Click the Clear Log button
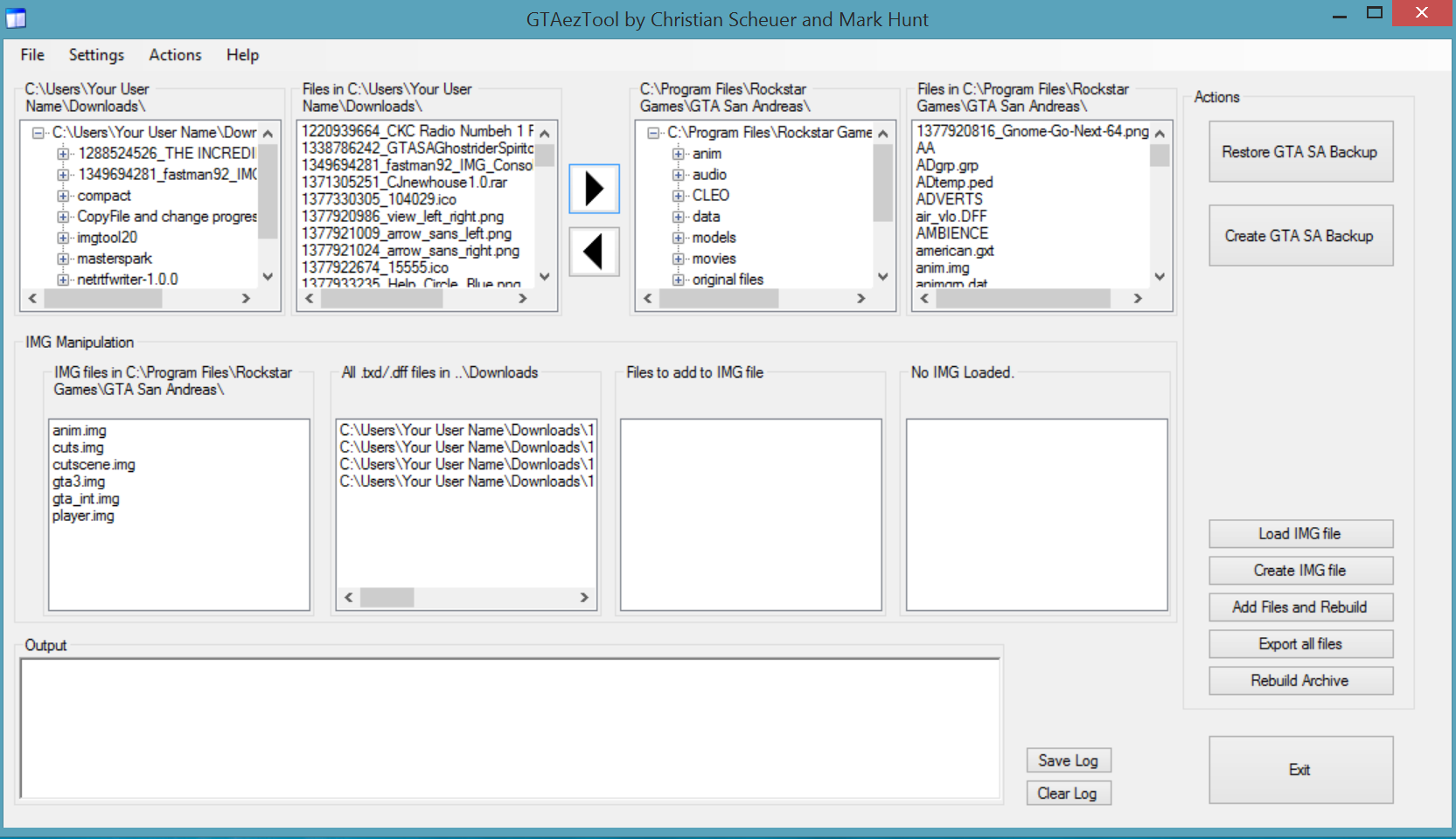 tap(1069, 794)
